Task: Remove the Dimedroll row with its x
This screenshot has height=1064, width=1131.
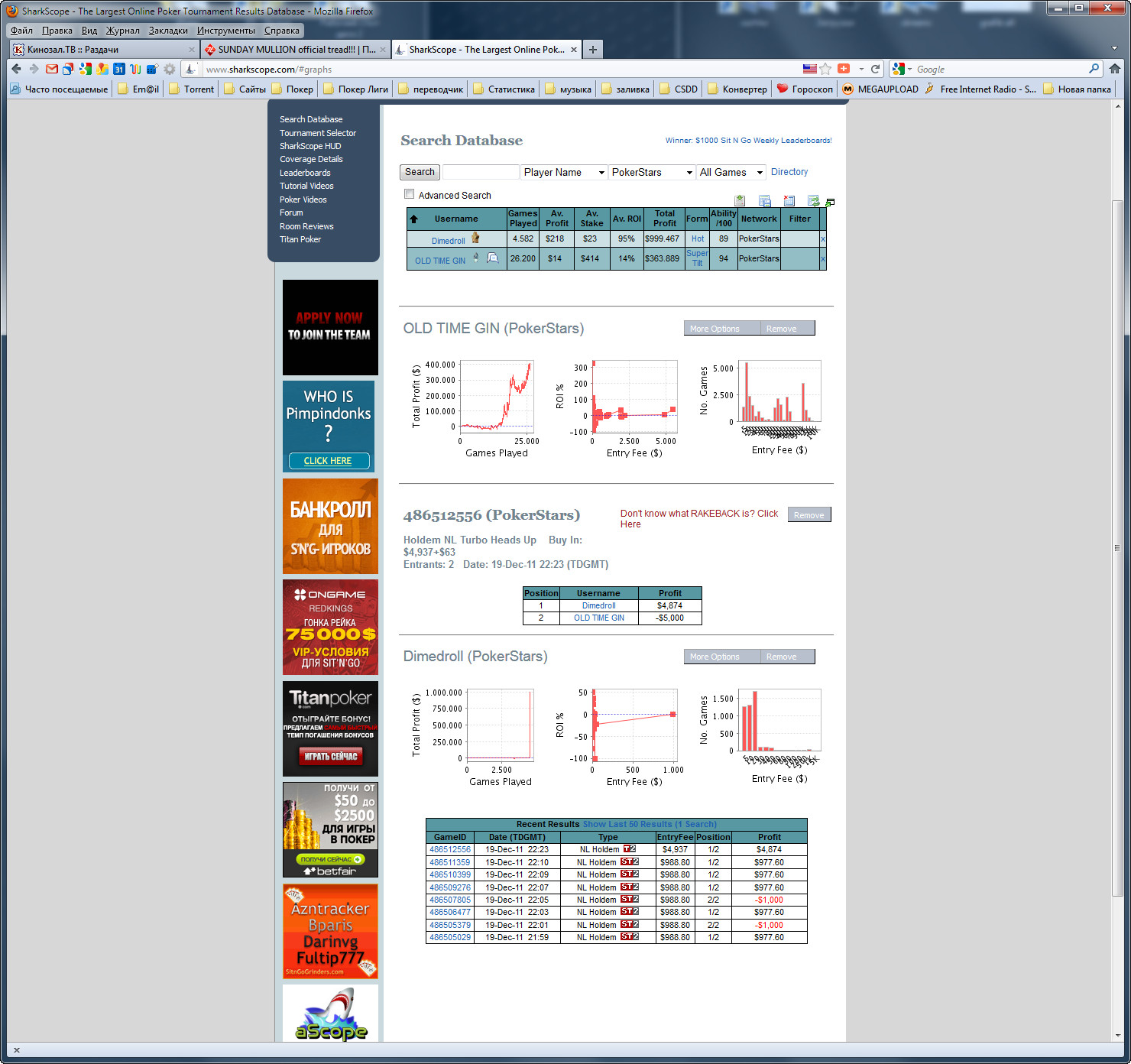Action: tap(823, 239)
